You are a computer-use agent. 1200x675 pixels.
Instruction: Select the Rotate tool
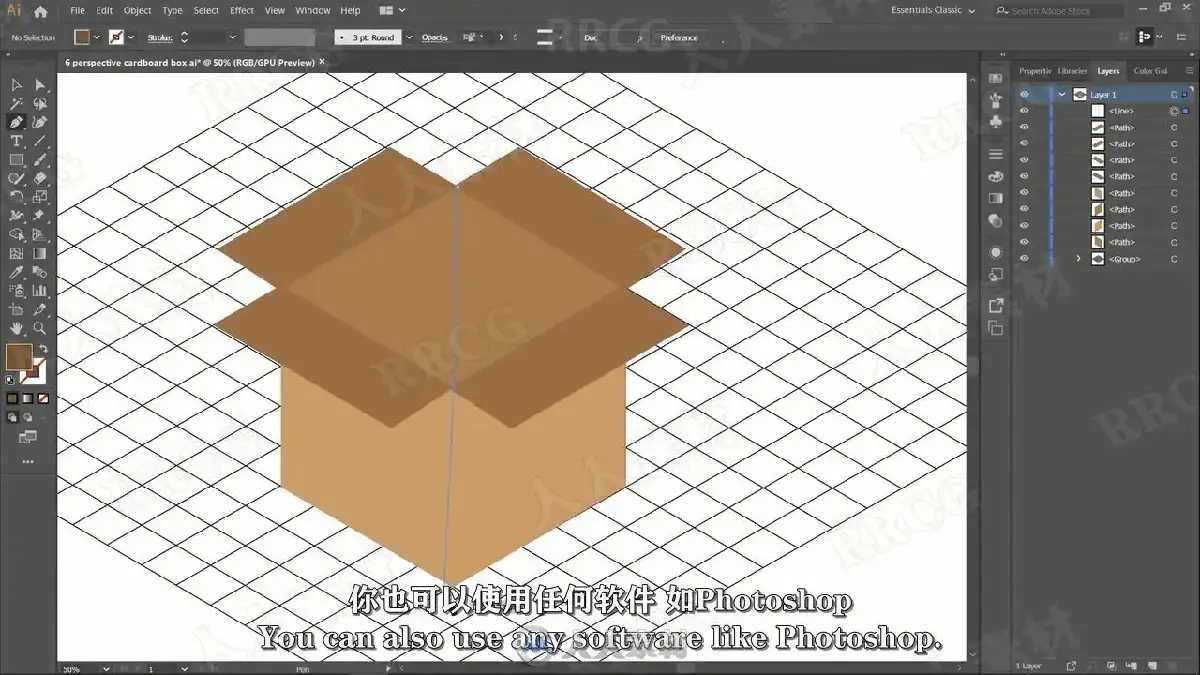point(16,197)
